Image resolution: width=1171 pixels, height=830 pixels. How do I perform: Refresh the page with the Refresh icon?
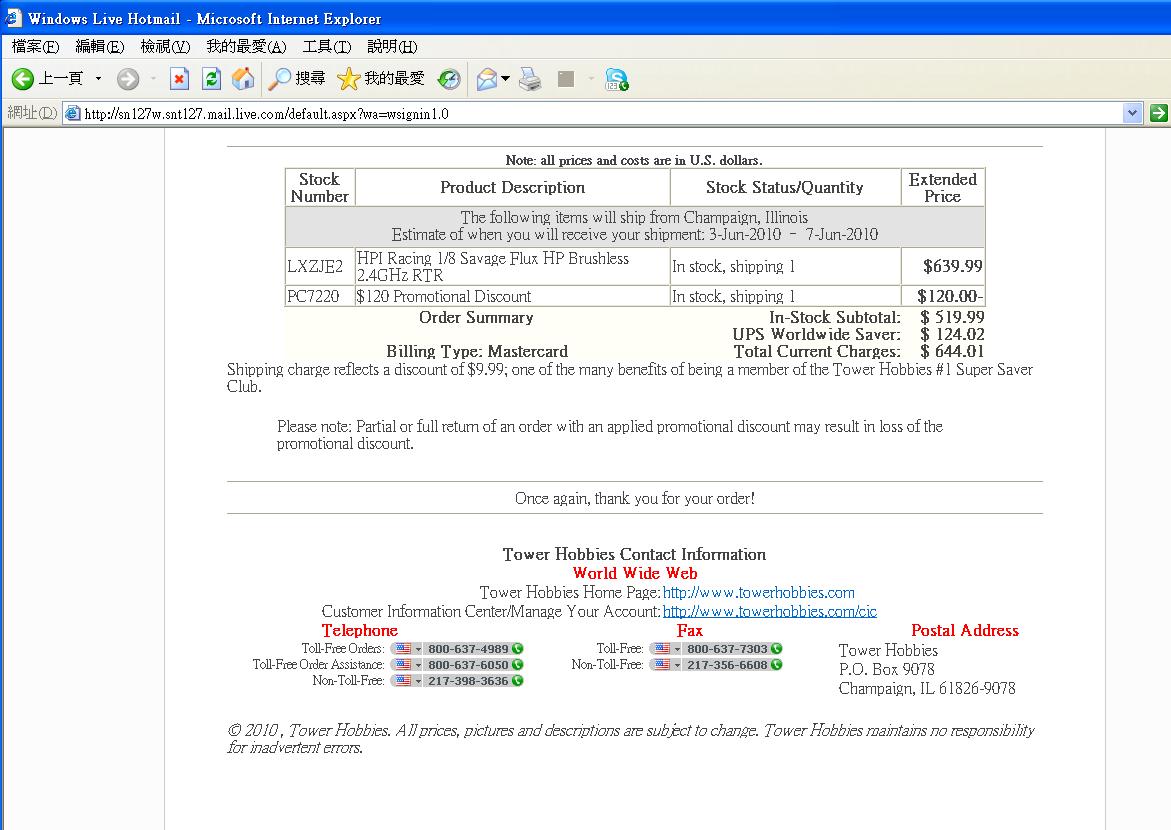click(x=211, y=79)
